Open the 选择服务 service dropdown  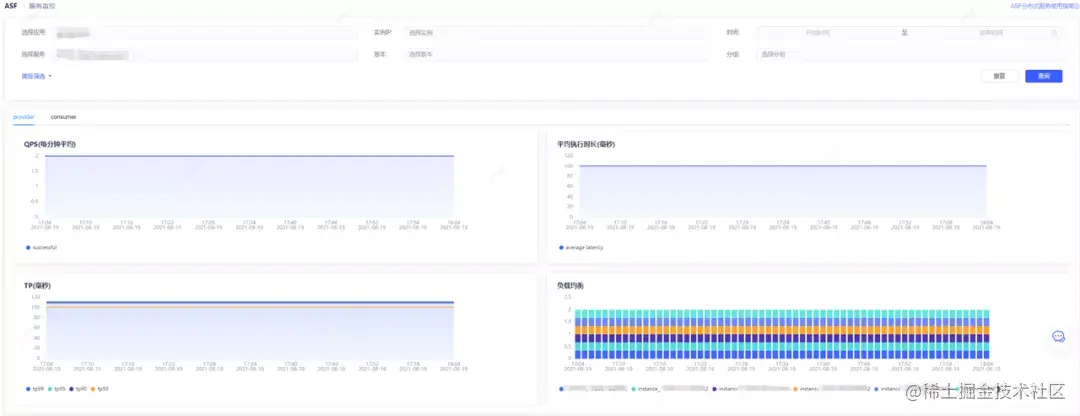tap(206, 54)
